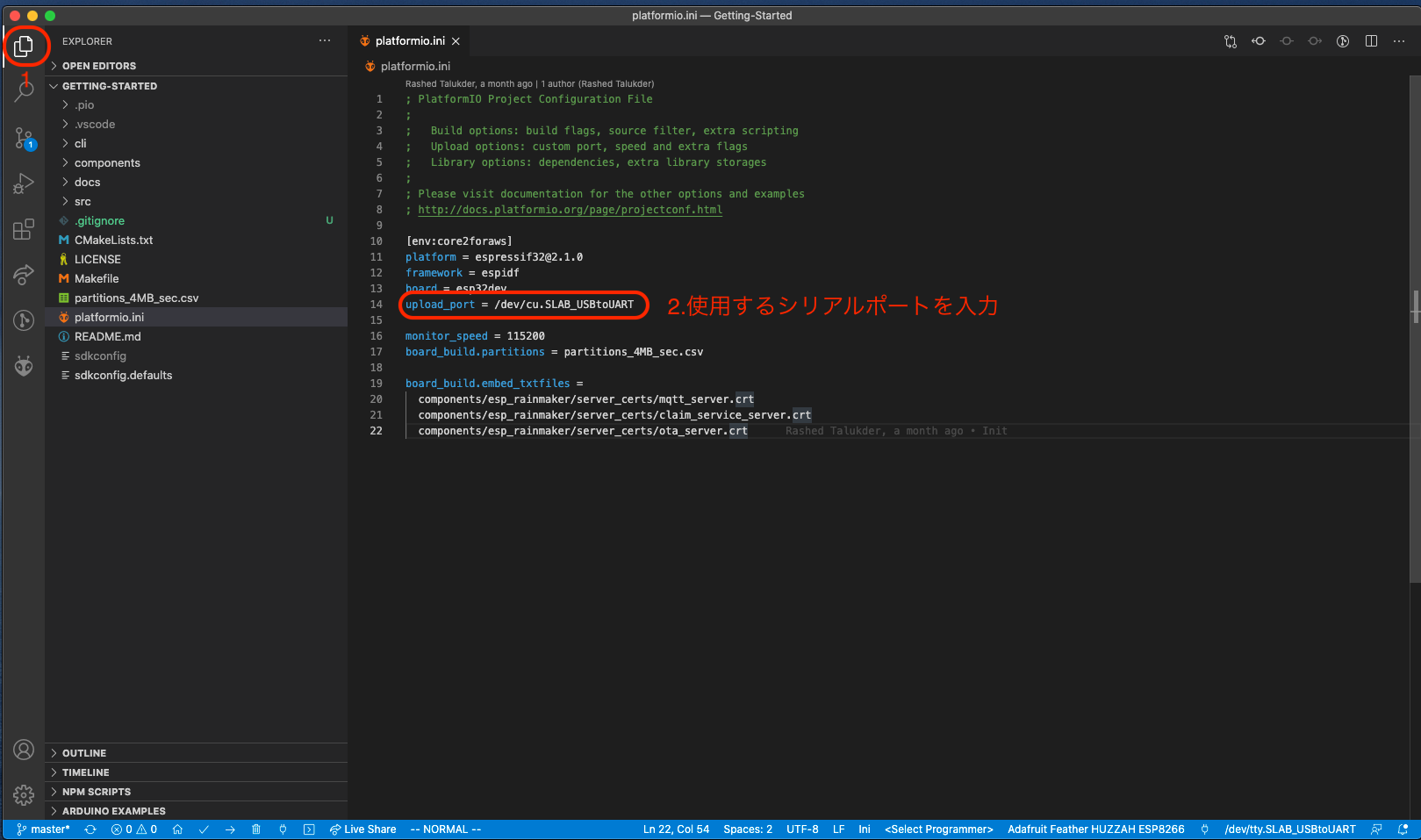Open the Explorer view in activity bar
The height and width of the screenshot is (840, 1421).
click(x=24, y=46)
